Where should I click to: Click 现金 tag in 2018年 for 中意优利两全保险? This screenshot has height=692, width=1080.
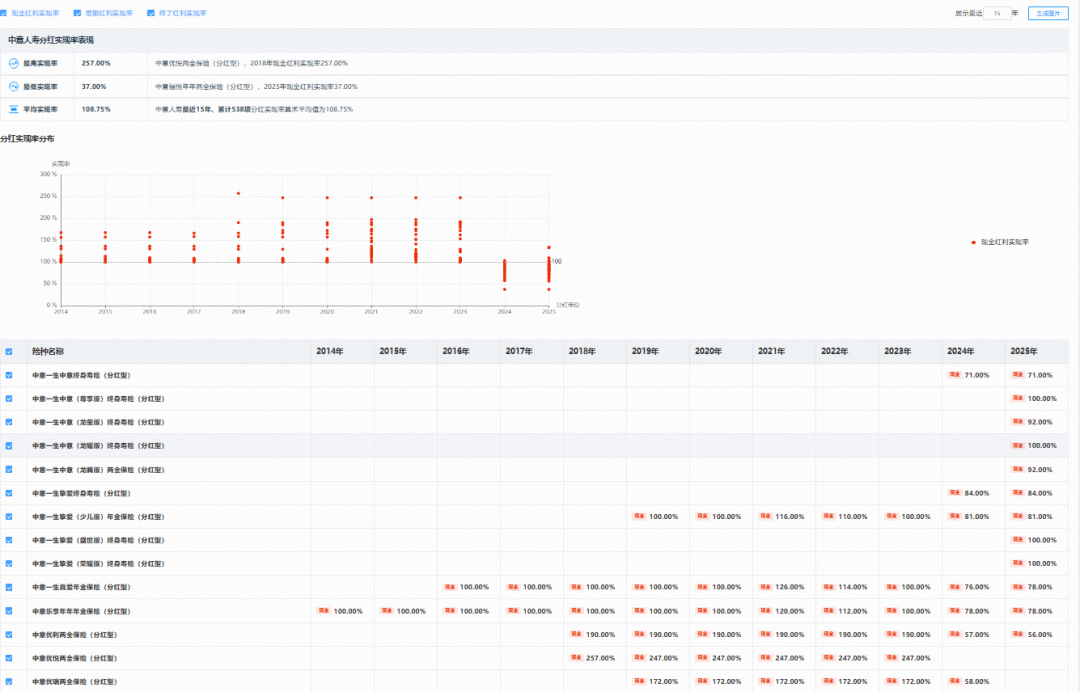click(576, 634)
